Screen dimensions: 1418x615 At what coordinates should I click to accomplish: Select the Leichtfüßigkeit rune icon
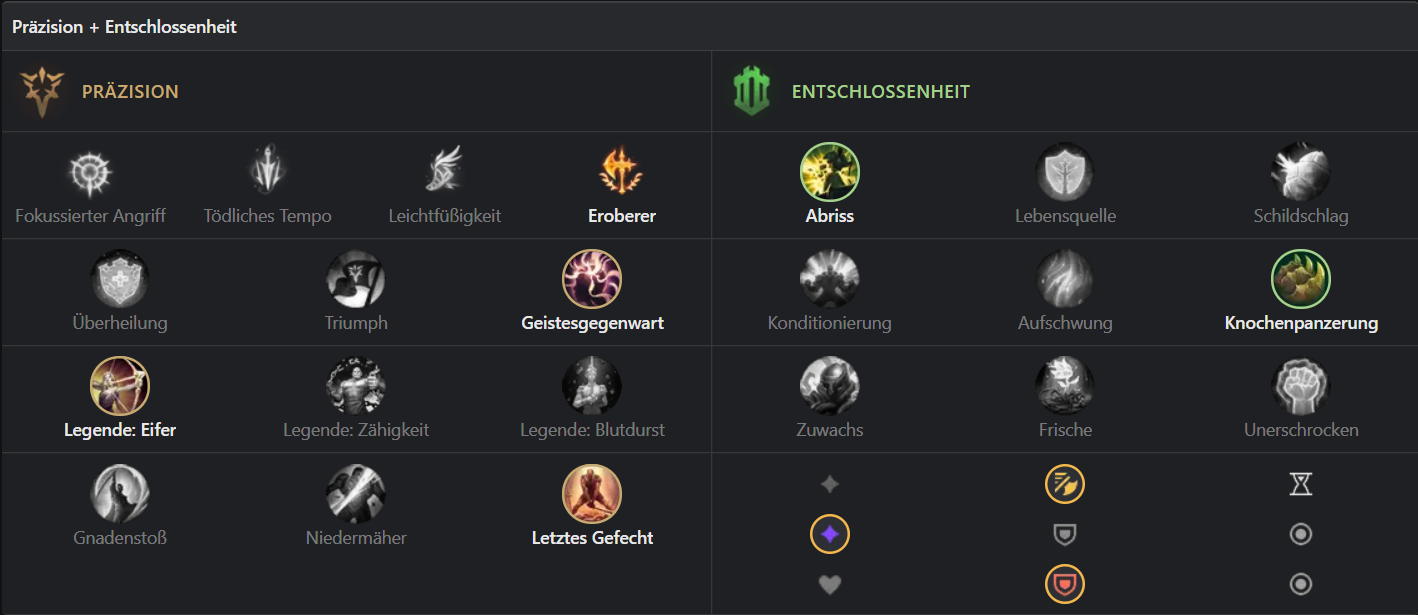click(444, 172)
